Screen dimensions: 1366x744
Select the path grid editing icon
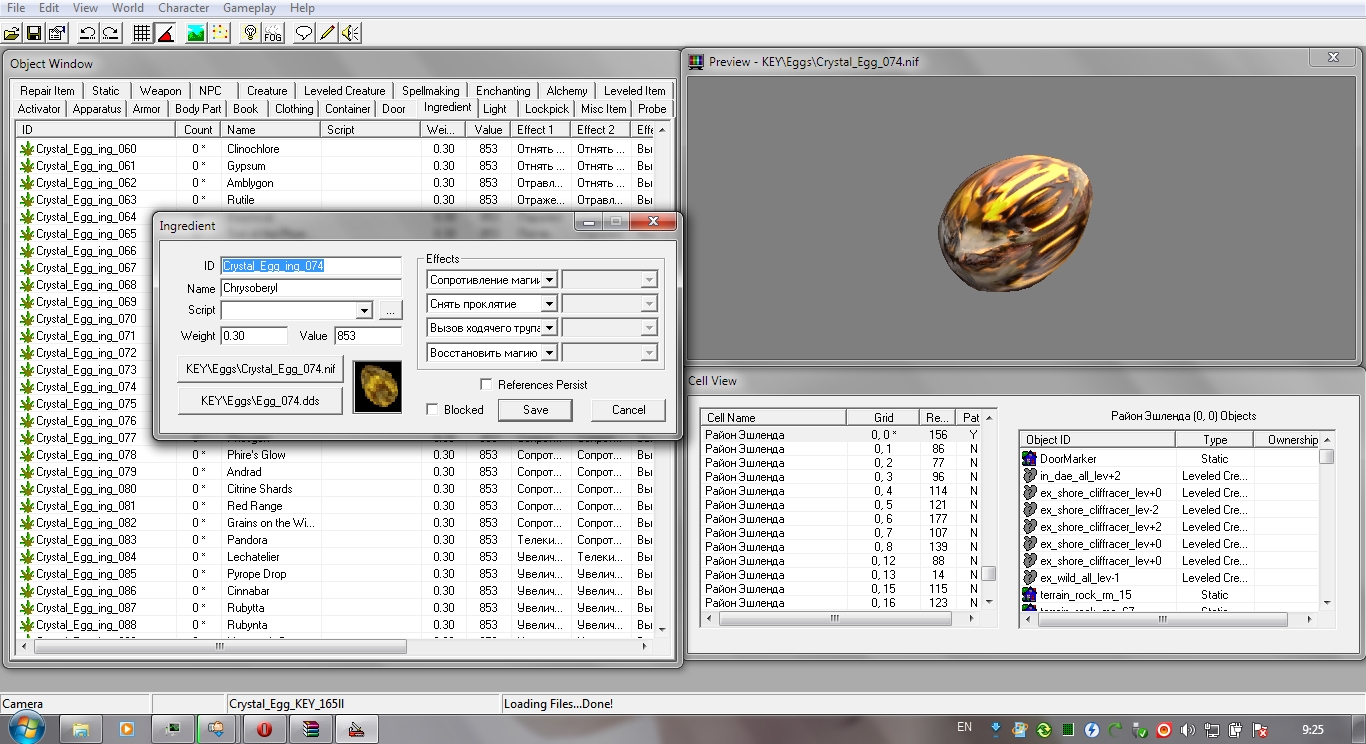coord(219,33)
